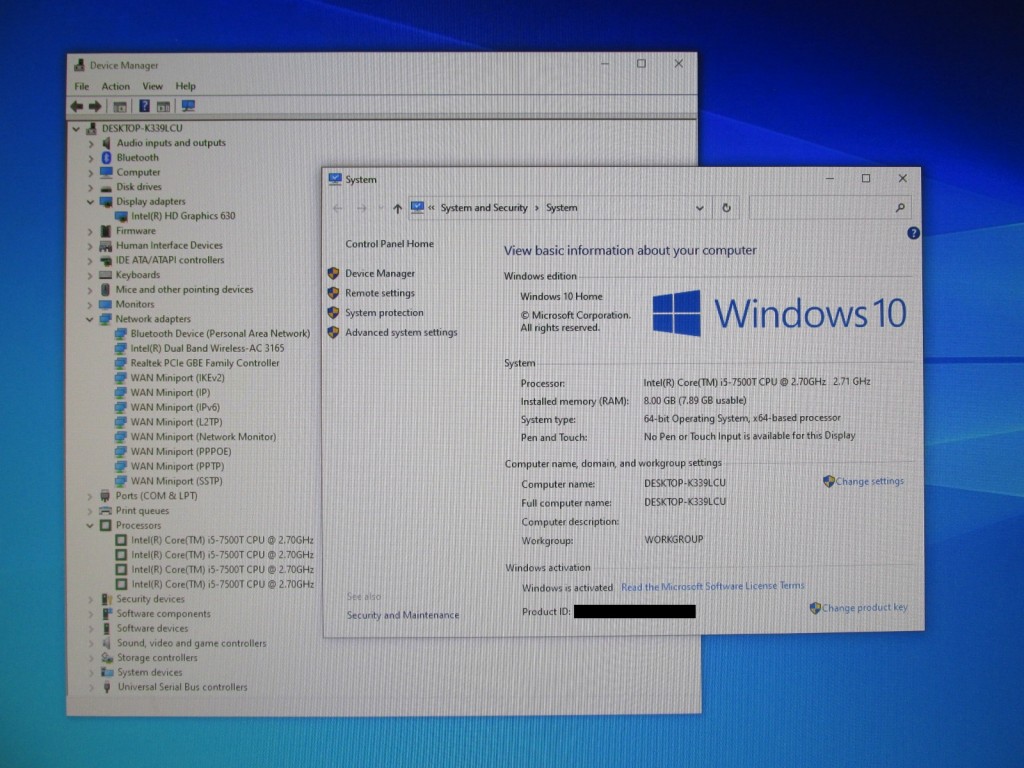This screenshot has height=768, width=1024.
Task: Refresh the System window with the refresh icon
Action: (x=726, y=208)
